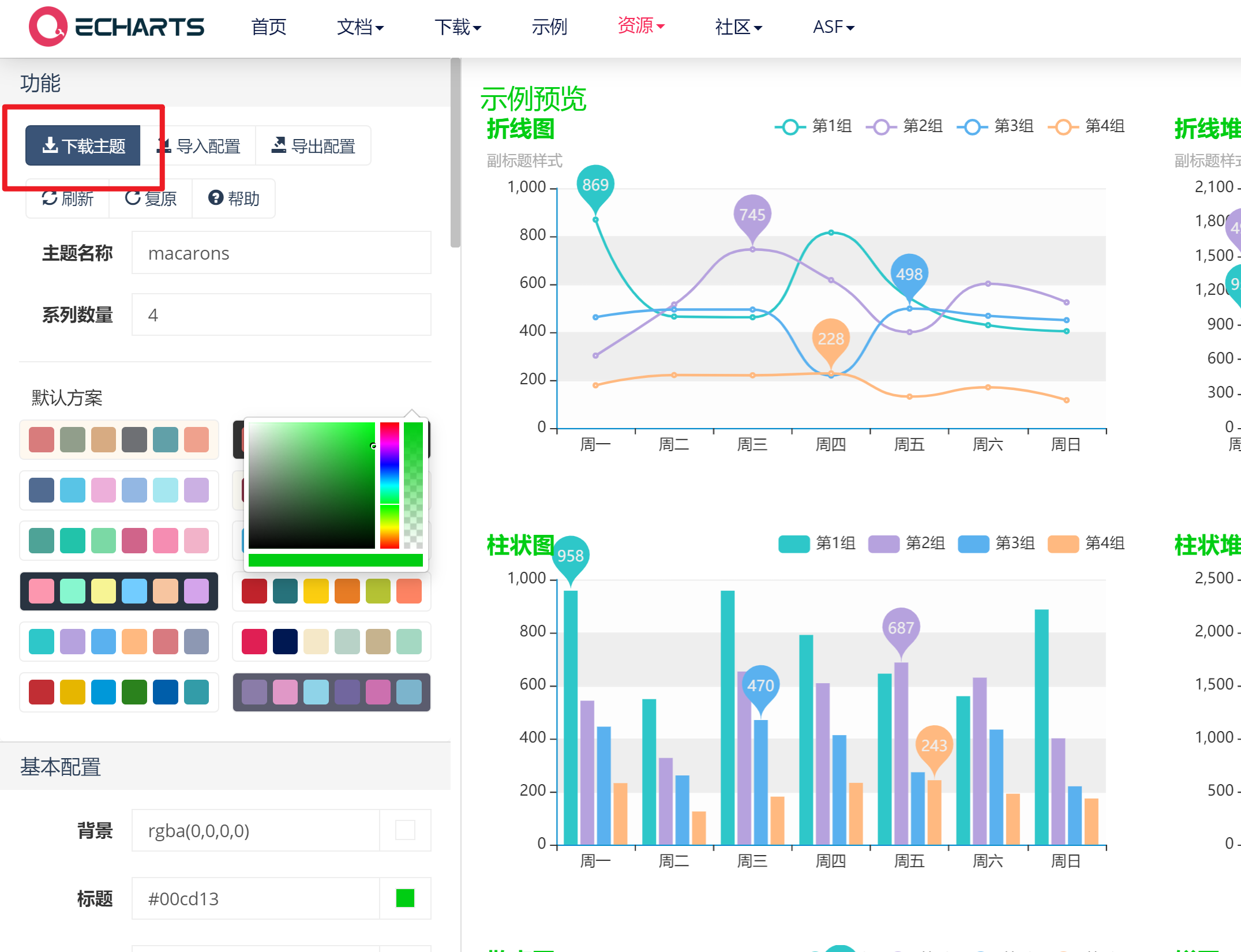
Task: Open the 文档 dropdown menu
Action: click(x=359, y=27)
